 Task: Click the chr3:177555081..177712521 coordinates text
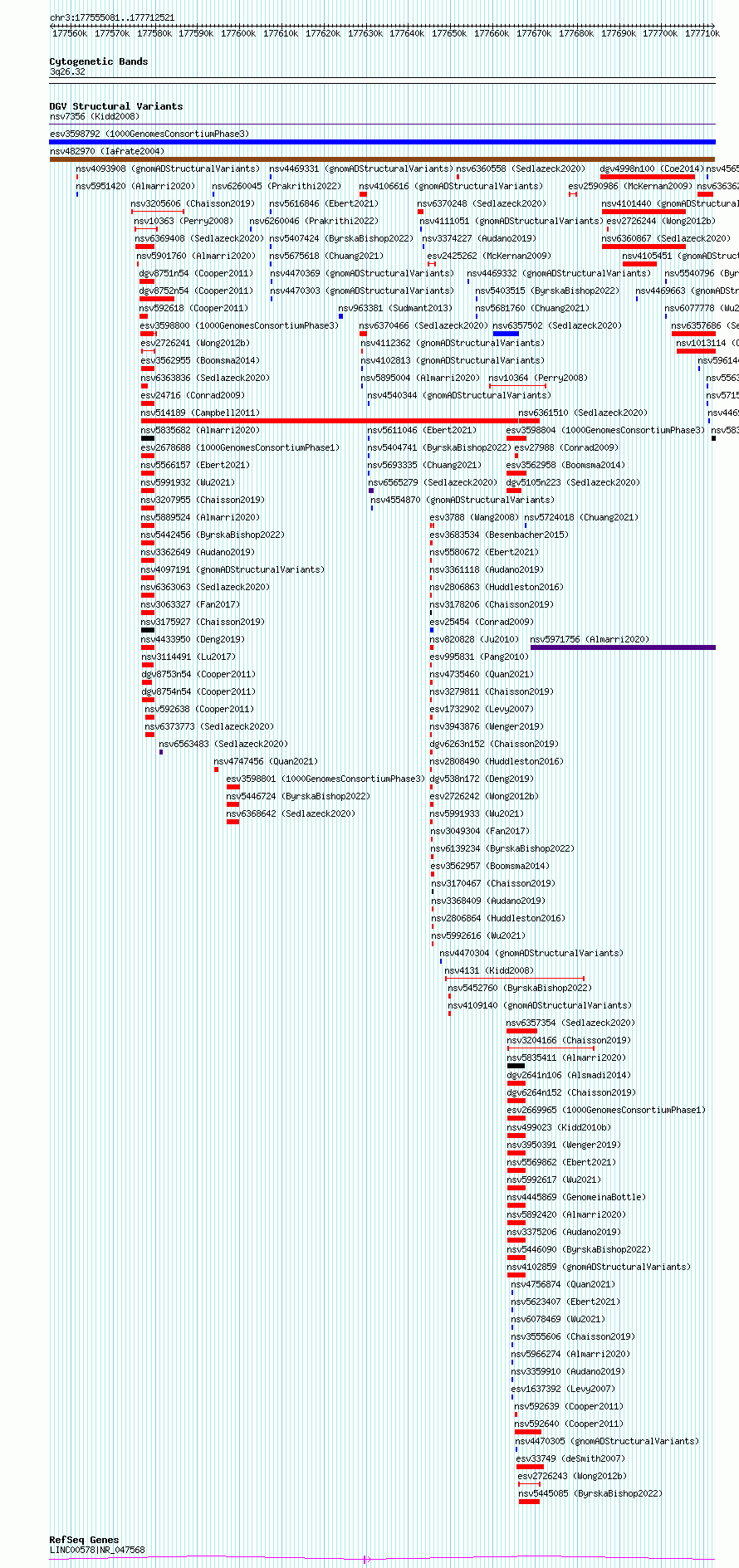click(112, 17)
